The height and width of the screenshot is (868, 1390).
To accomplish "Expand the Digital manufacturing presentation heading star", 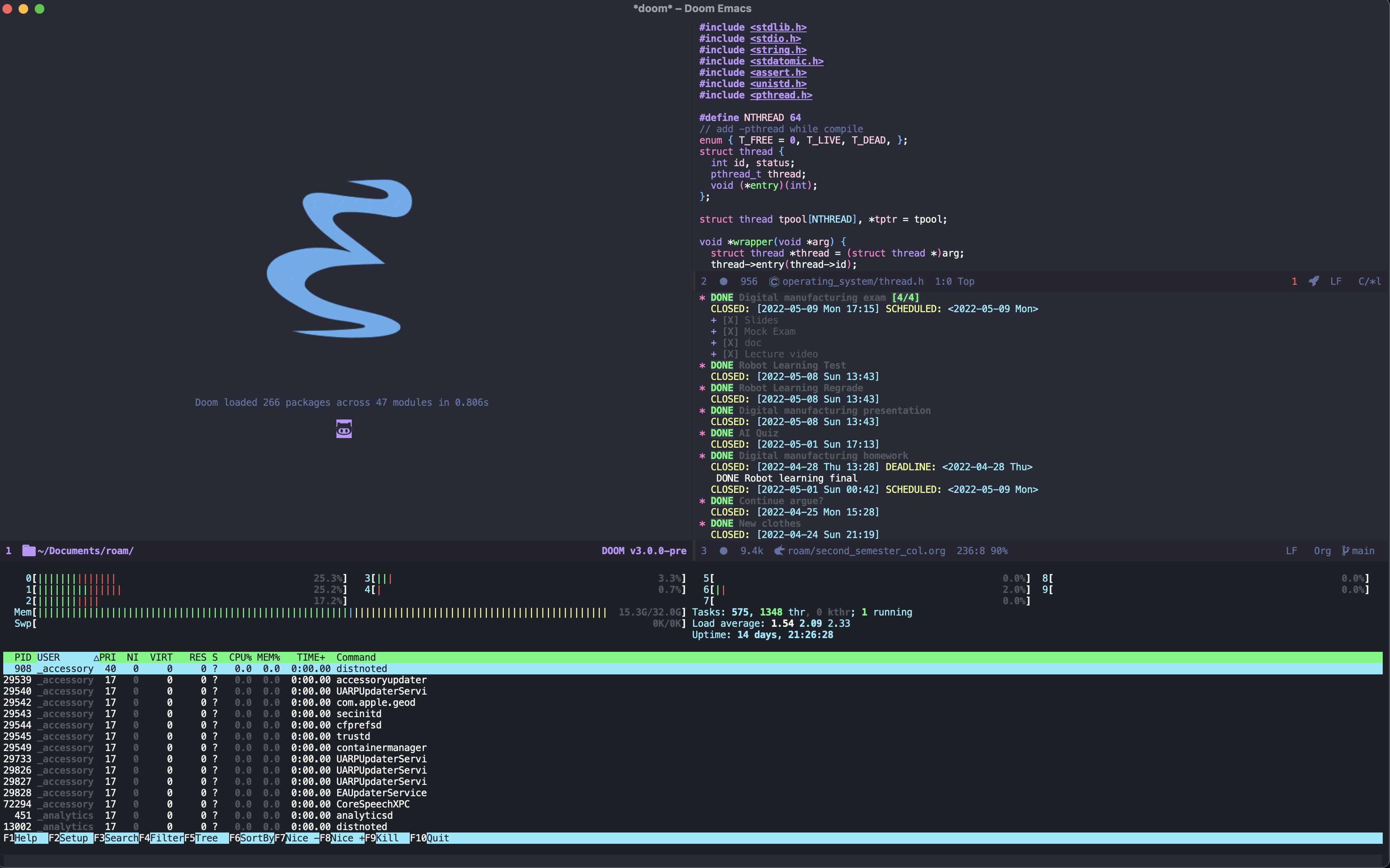I will pyautogui.click(x=702, y=411).
